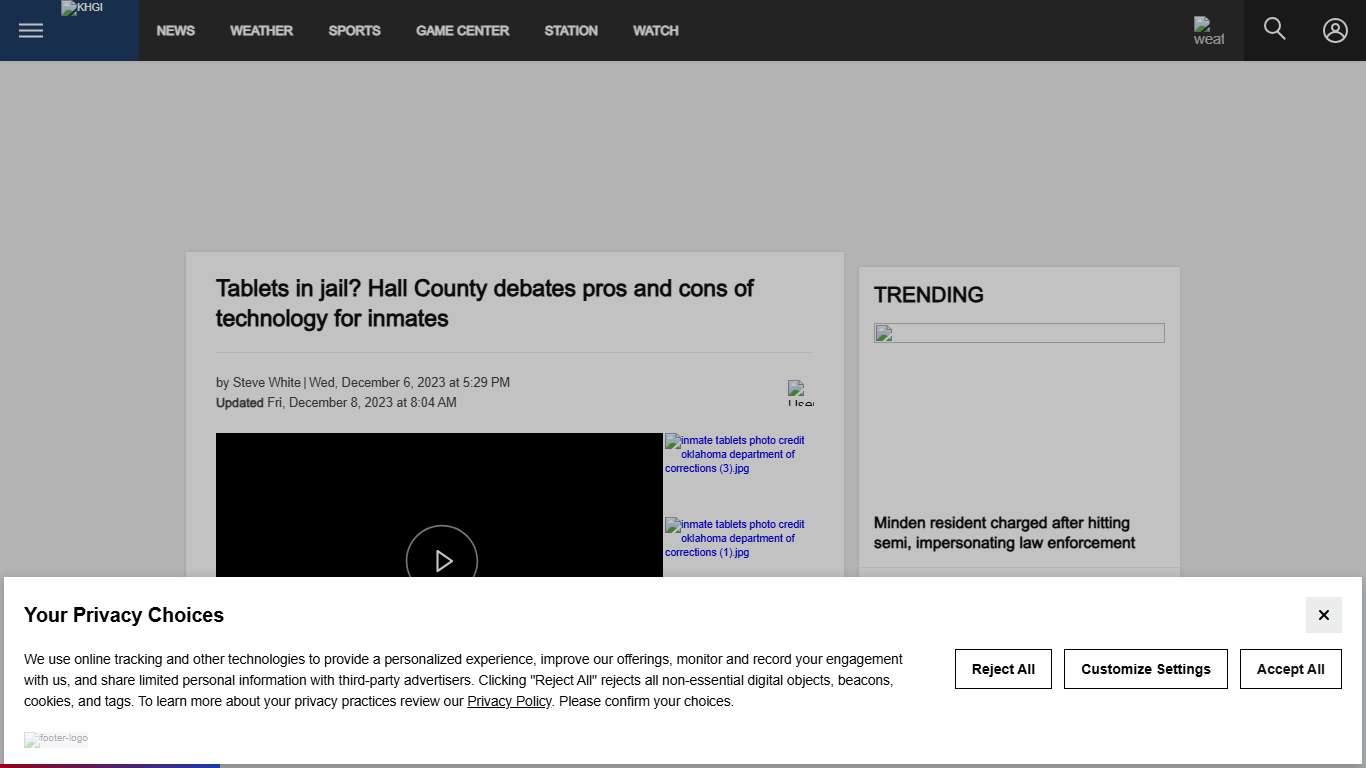Play the inmate tablets video

point(441,560)
